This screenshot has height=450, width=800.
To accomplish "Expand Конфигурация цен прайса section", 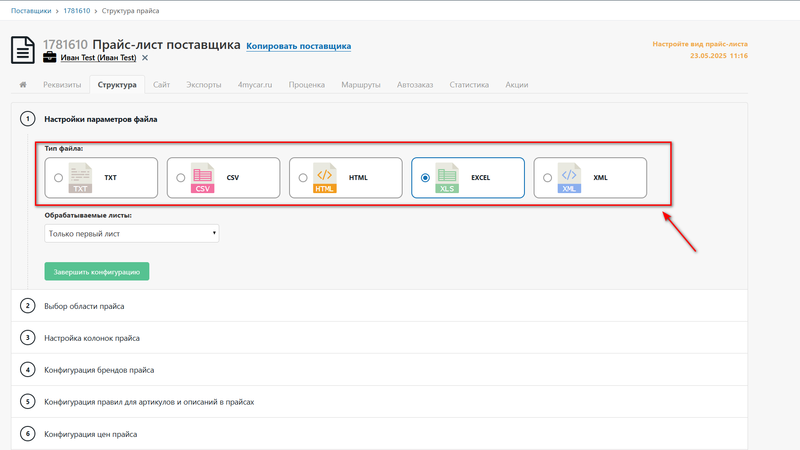I will point(379,434).
